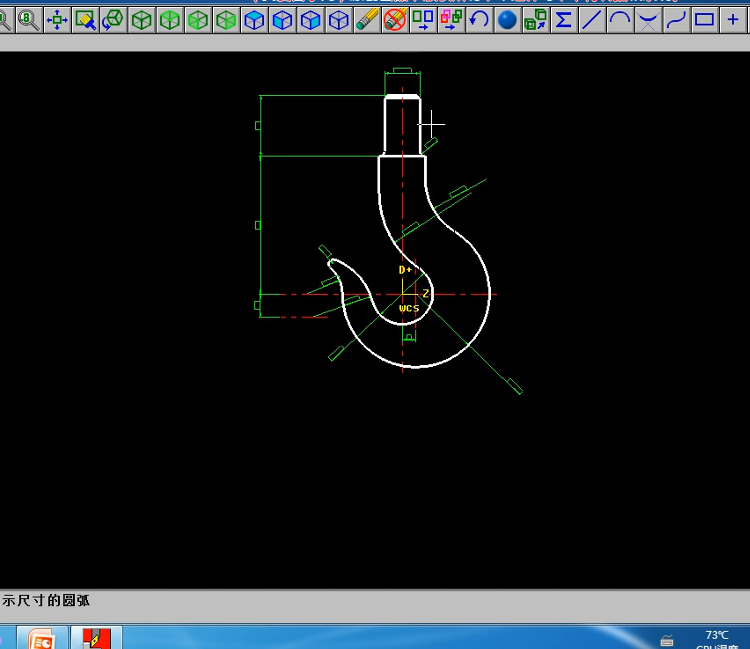Viewport: 750px width, 649px height.
Task: Select the Line drawing tool
Action: click(592, 19)
